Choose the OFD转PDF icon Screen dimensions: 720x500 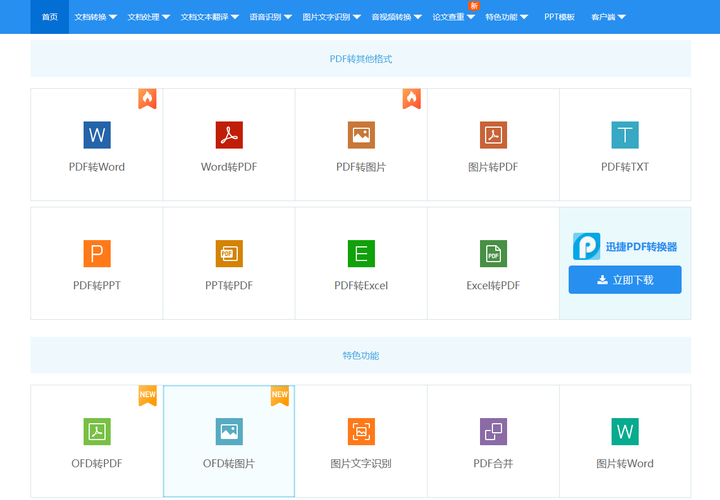(x=97, y=432)
